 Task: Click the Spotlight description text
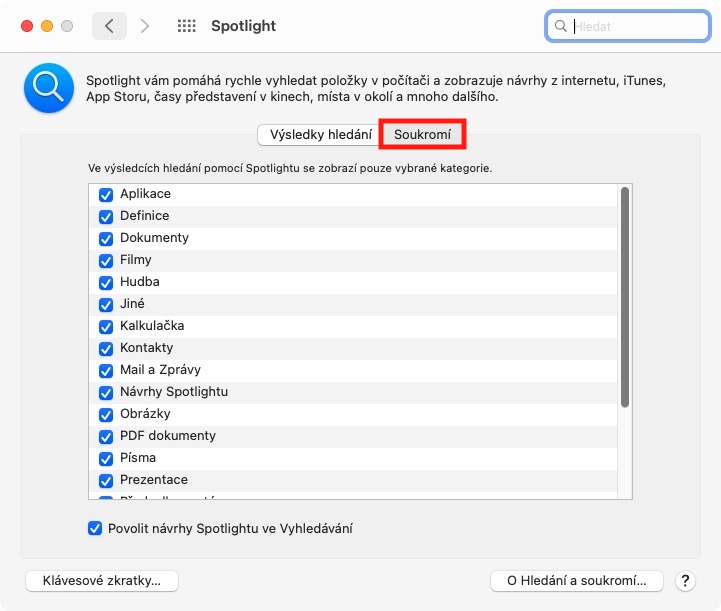pos(376,88)
